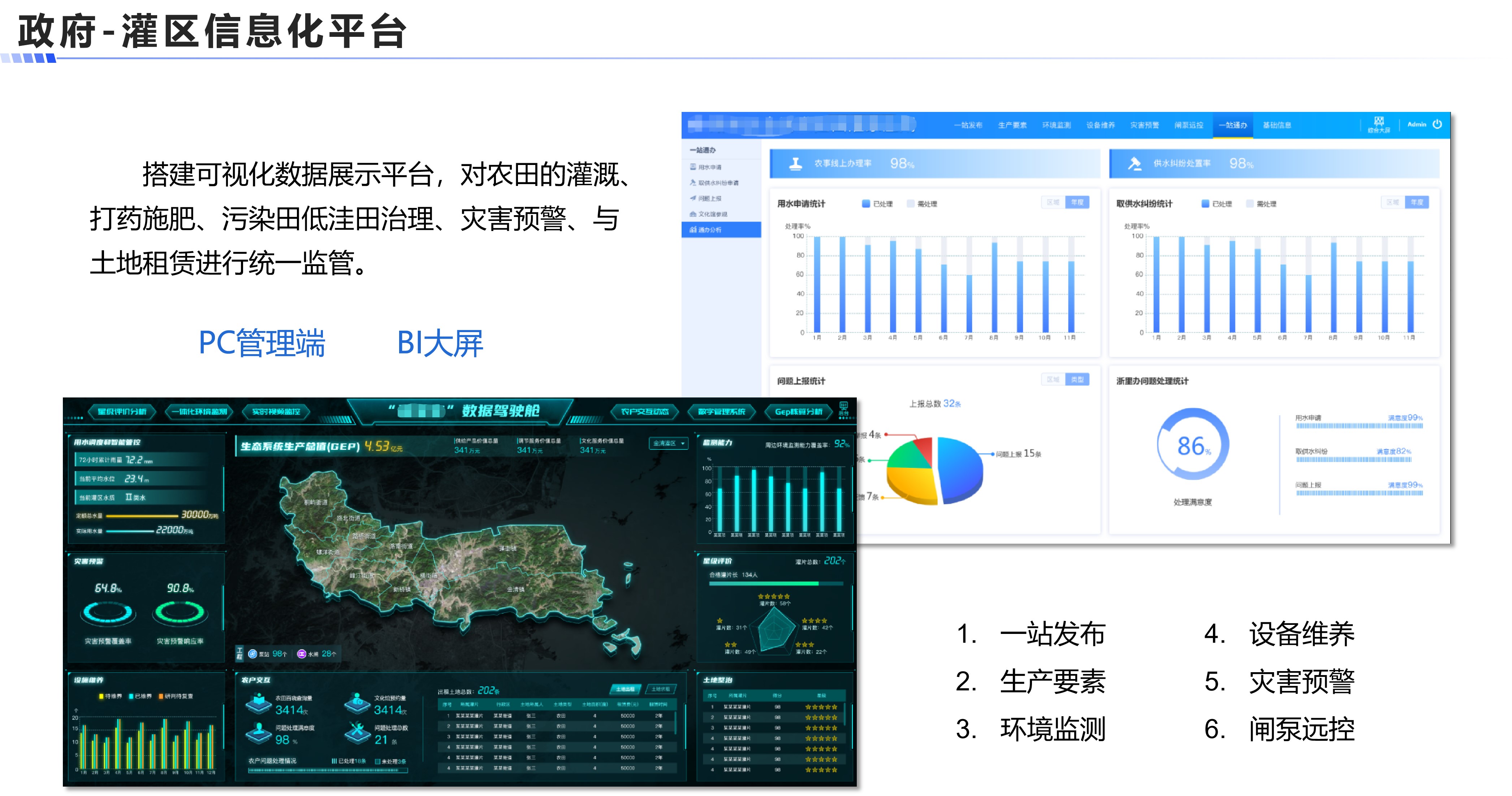Open 星级评价分析 on the BI dashboard

(122, 412)
